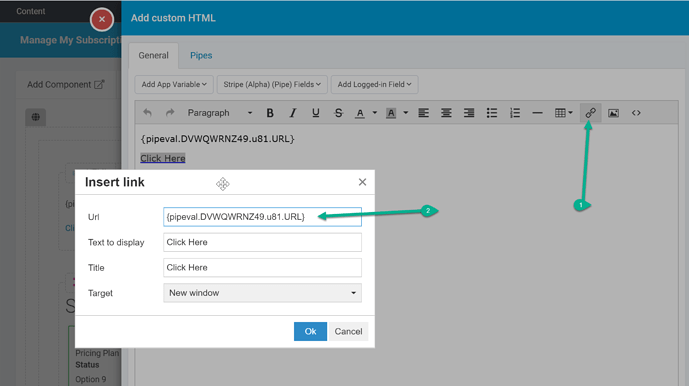689x386 pixels.
Task: Click the insert/edit link icon
Action: coord(591,113)
